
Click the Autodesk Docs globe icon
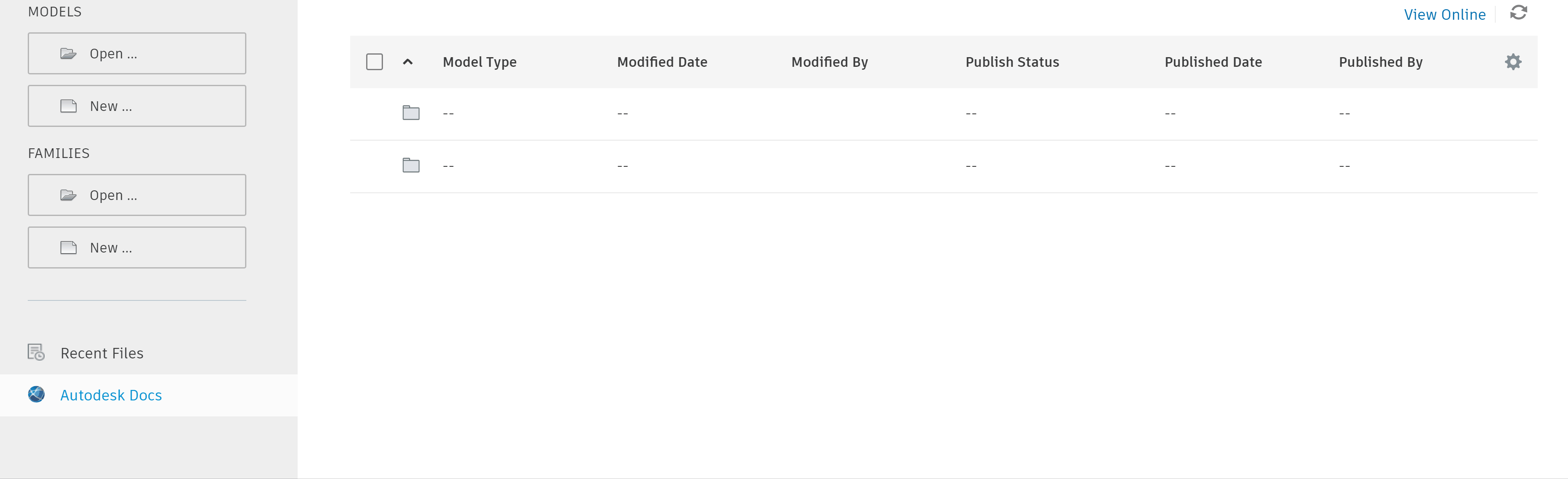37,395
